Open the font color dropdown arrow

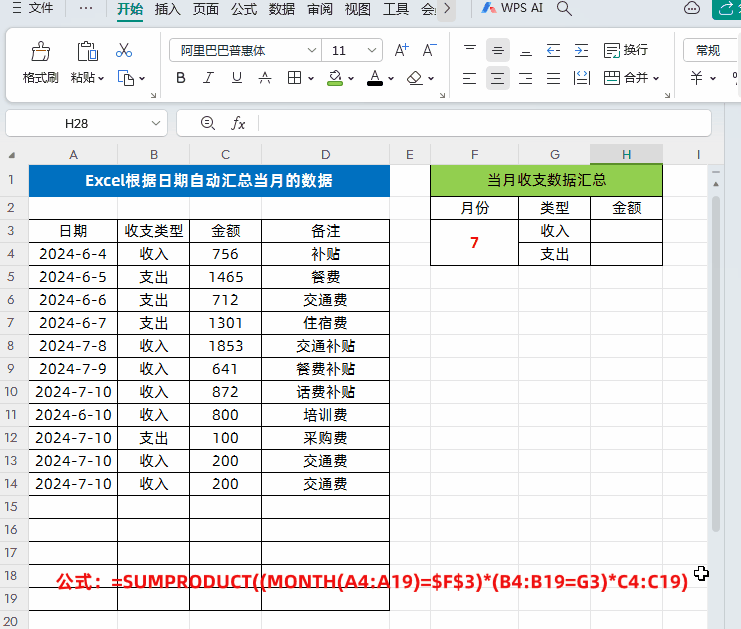coord(391,78)
